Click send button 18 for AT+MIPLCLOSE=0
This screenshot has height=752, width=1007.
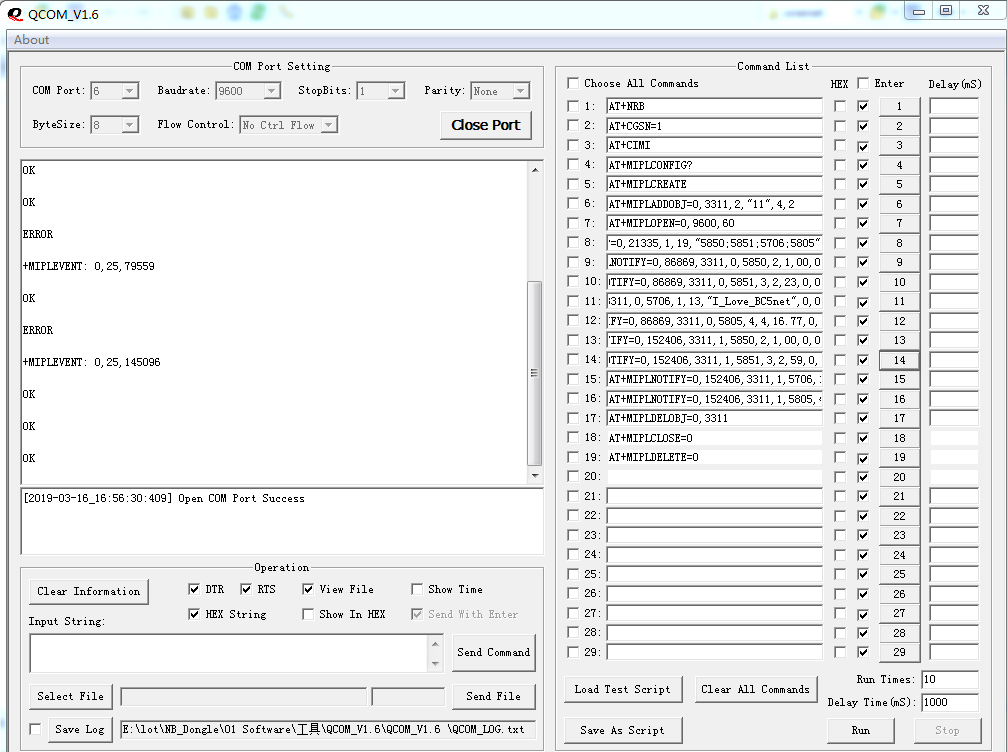click(x=899, y=438)
